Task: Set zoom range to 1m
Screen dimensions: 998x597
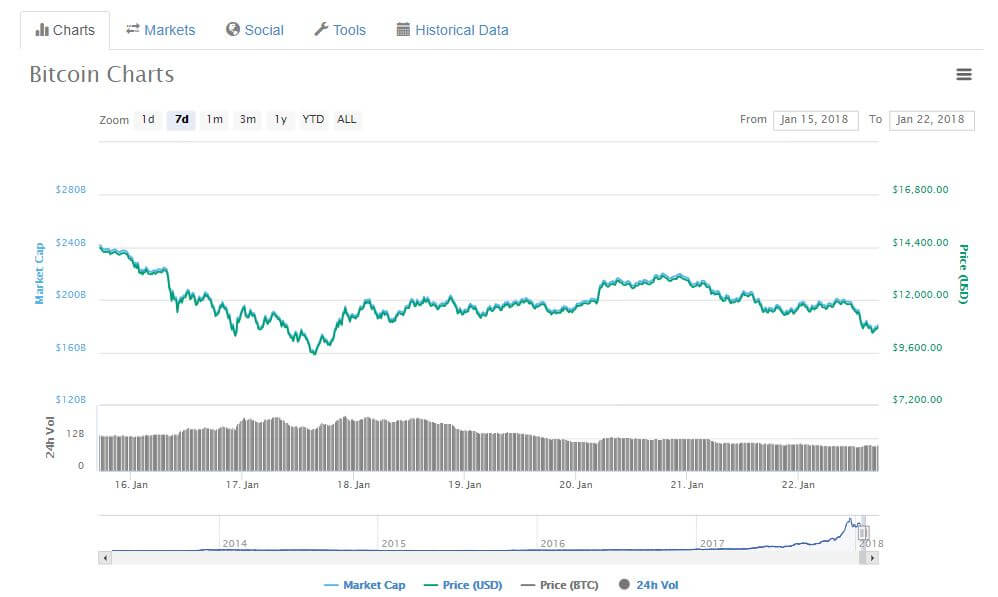Action: coord(214,120)
